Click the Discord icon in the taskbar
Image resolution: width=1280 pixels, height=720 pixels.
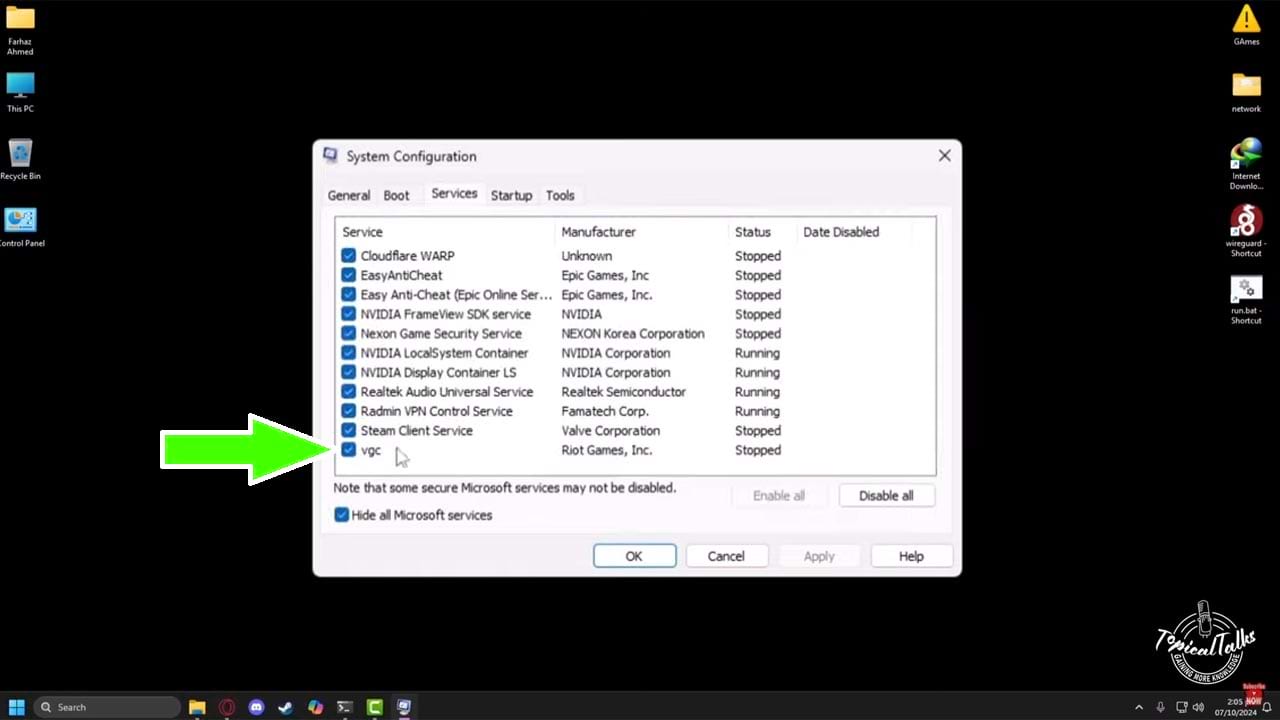coord(256,707)
